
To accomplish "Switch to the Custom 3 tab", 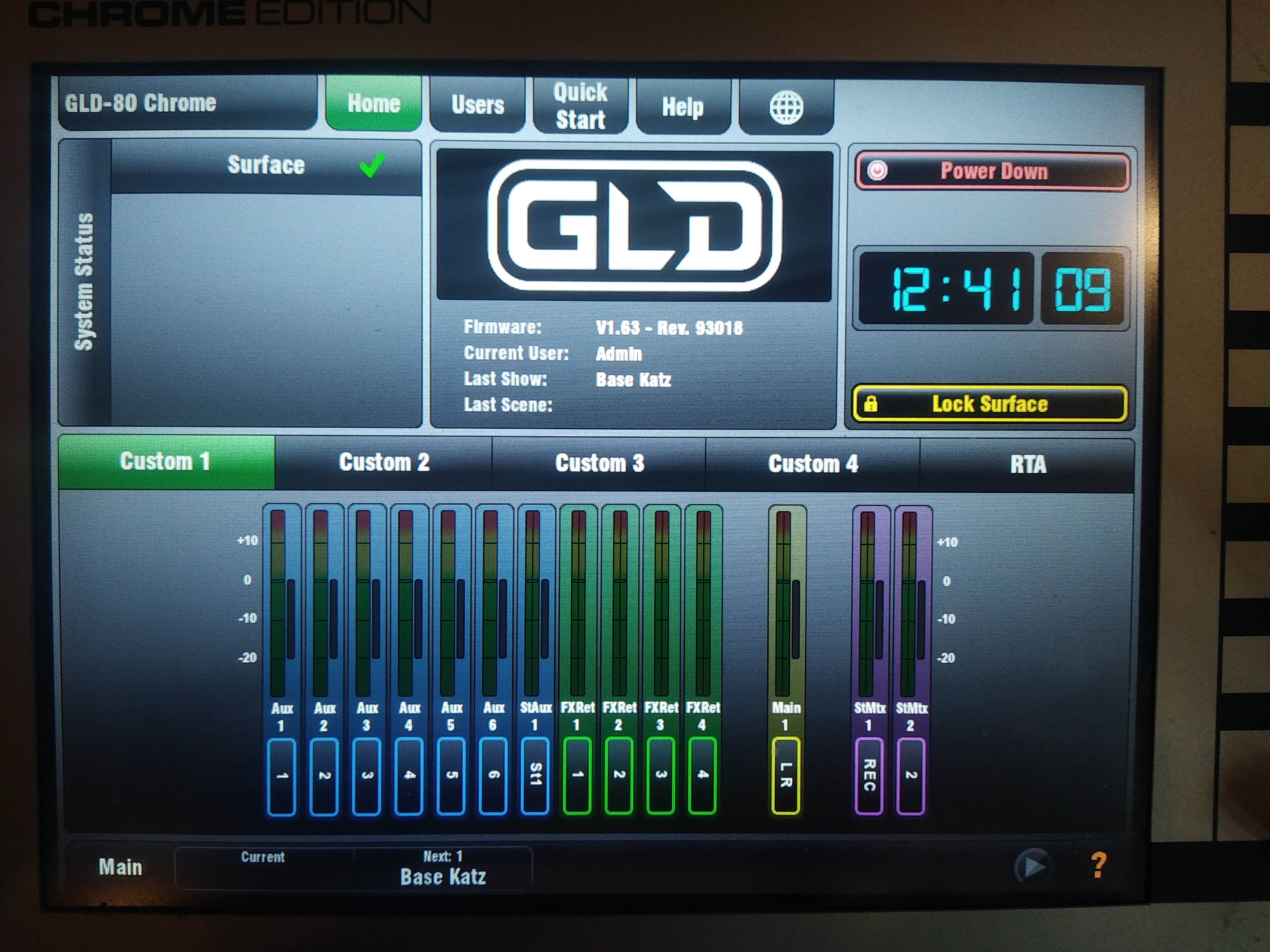I will 600,462.
